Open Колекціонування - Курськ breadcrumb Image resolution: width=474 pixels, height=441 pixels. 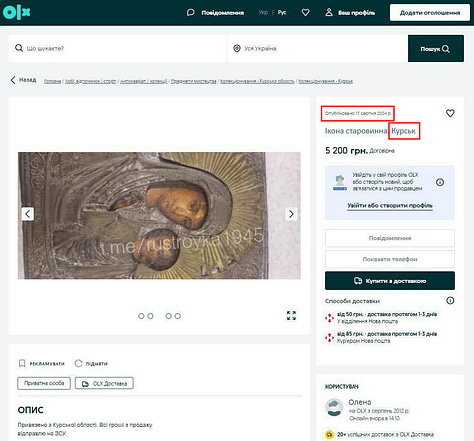[325, 81]
